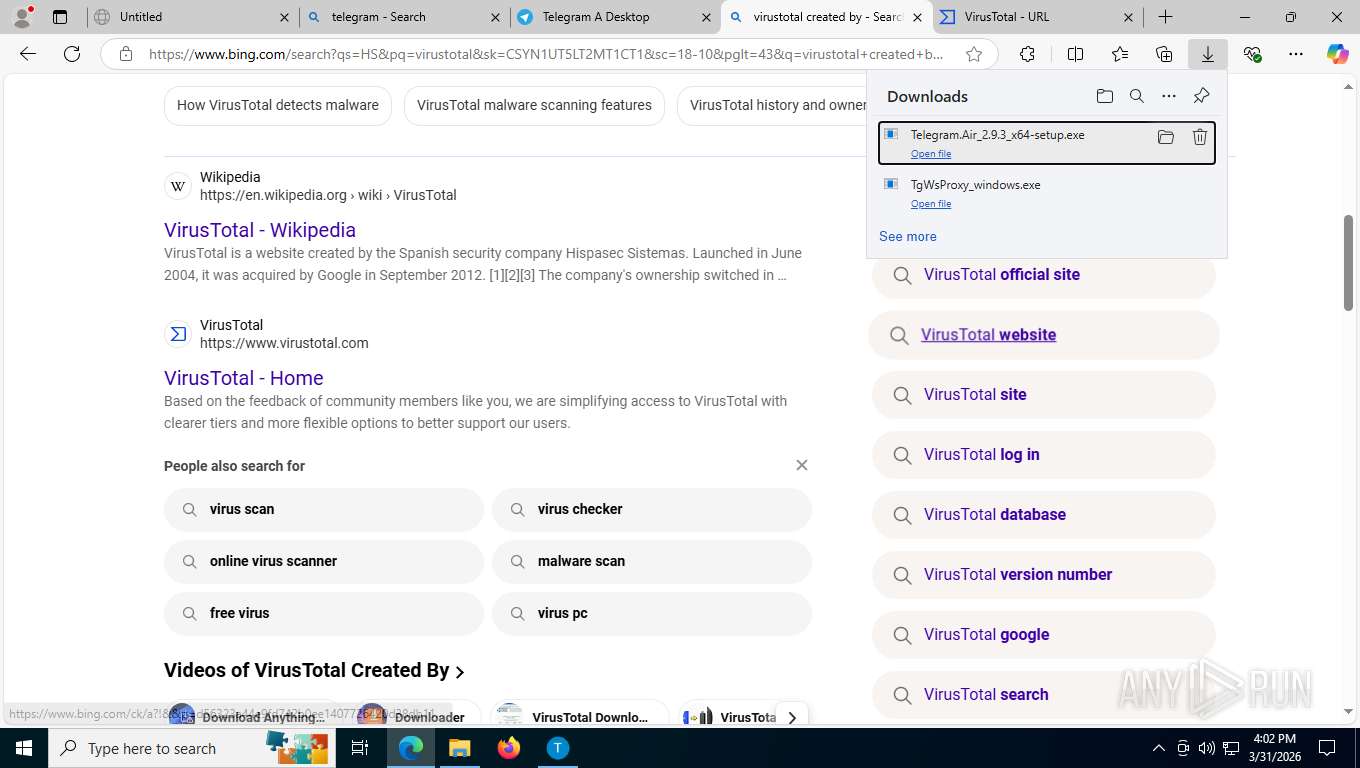This screenshot has width=1360, height=768.
Task: Search for virus pc suggestion
Action: (652, 613)
